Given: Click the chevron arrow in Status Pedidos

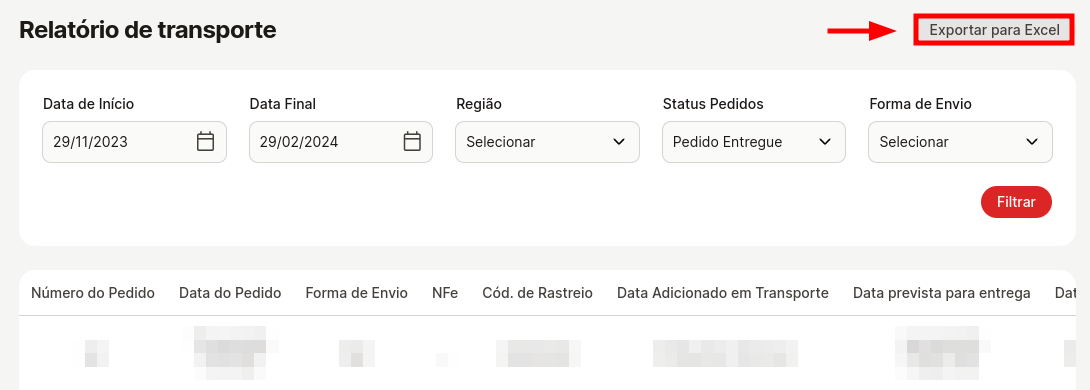Looking at the screenshot, I should tap(825, 142).
